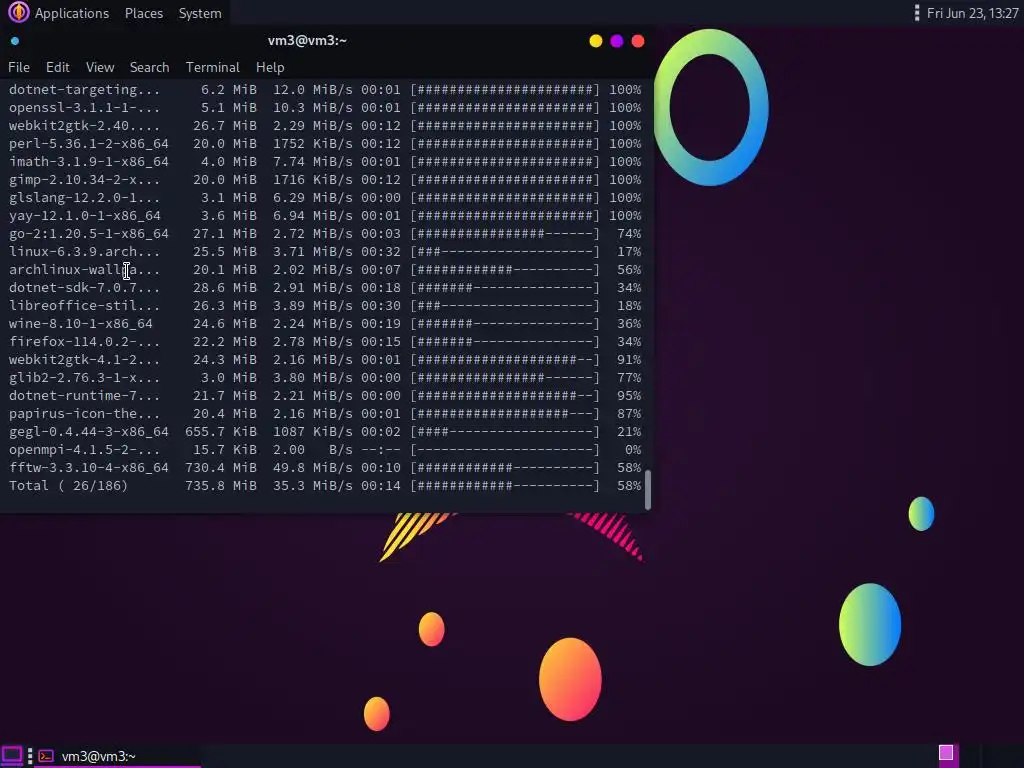The height and width of the screenshot is (768, 1024).
Task: Click the show desktop icon in taskbar
Action: [12, 756]
